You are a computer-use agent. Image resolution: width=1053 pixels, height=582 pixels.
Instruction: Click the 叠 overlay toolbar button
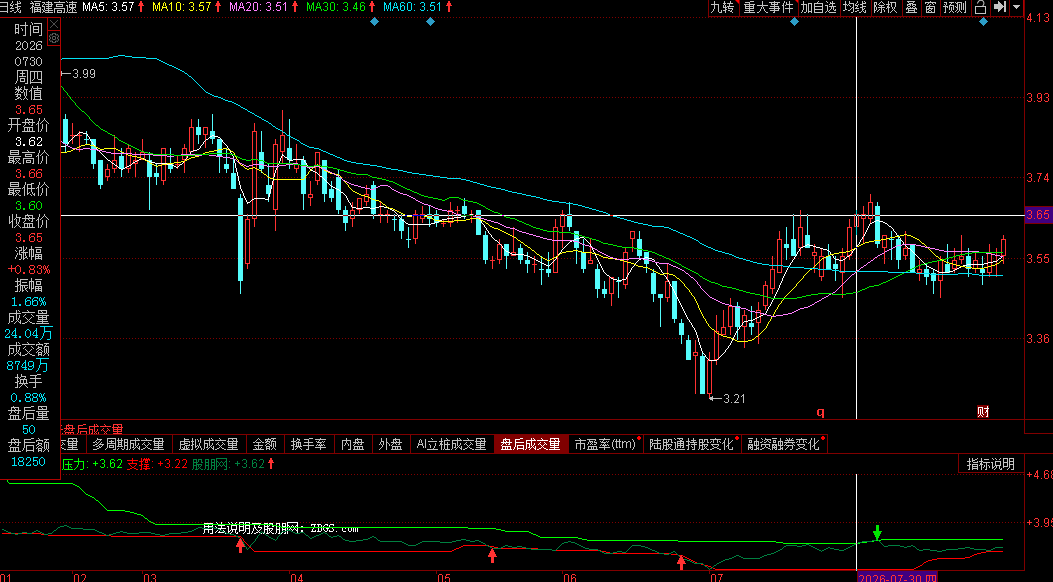pyautogui.click(x=911, y=7)
